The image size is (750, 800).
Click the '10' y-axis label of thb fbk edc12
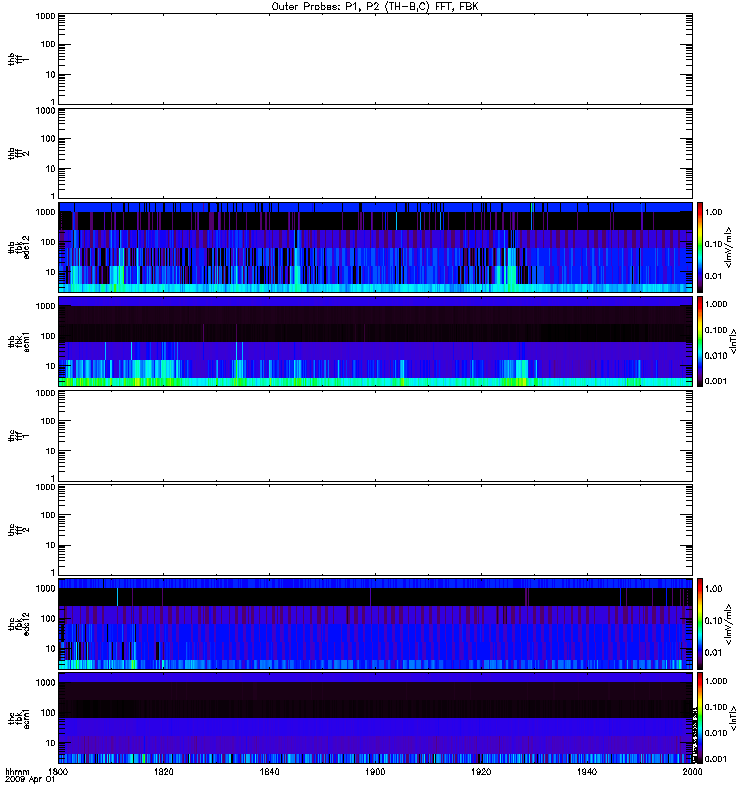51,272
